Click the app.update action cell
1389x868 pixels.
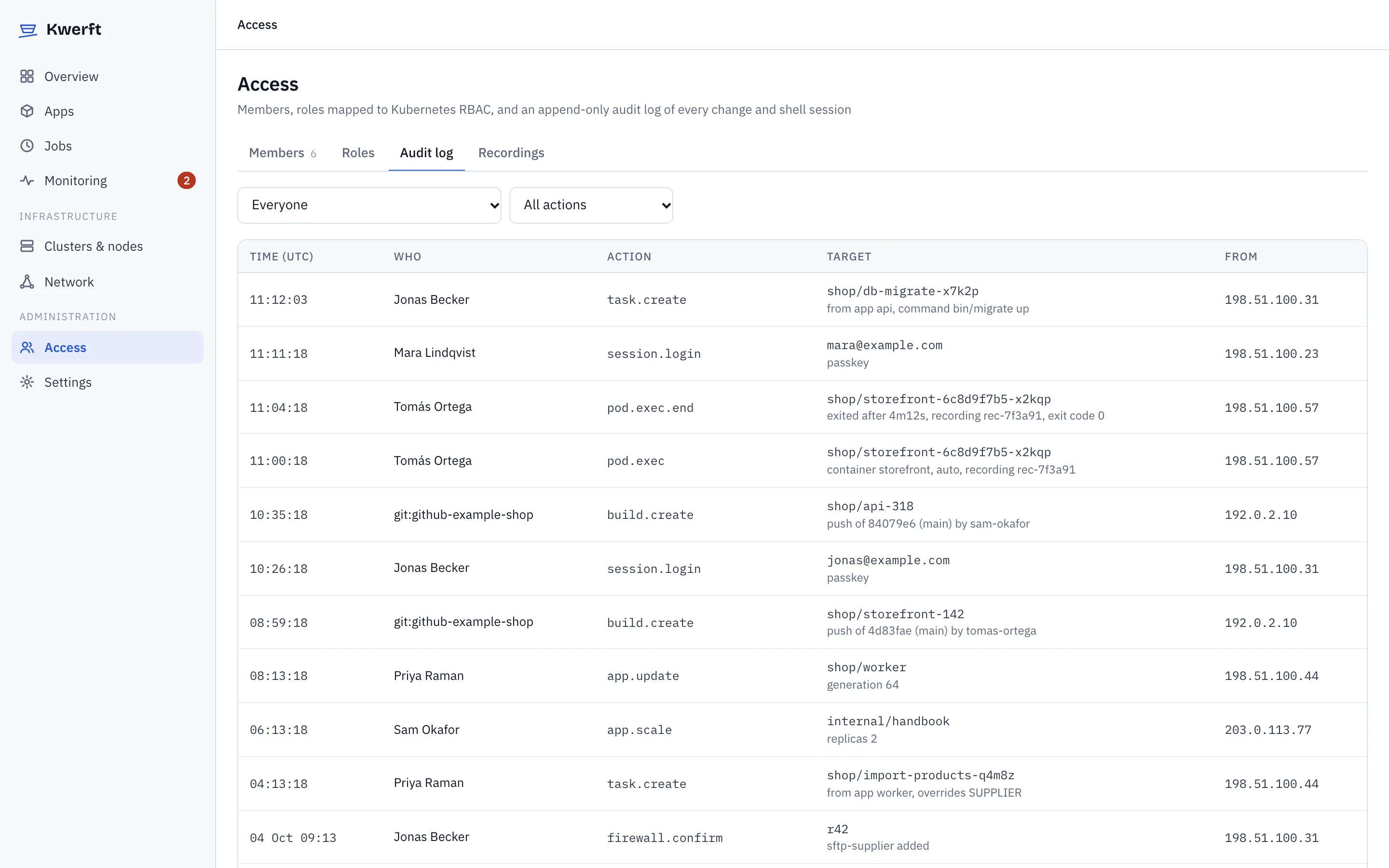point(643,676)
